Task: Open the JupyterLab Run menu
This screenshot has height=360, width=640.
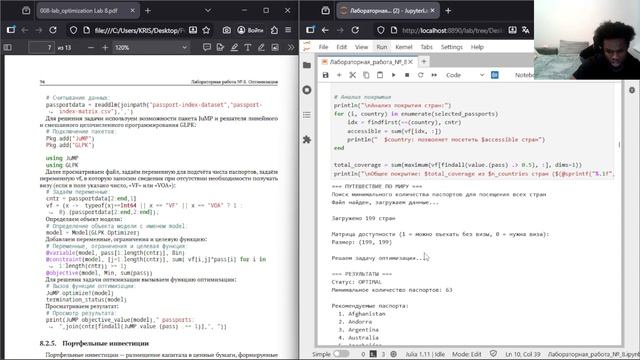Action: 382,47
